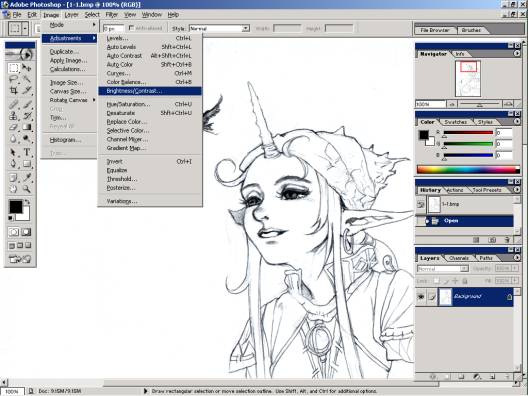The image size is (528, 396).
Task: Choose Brightness/Contrast from Adjustments submenu
Action: click(x=150, y=91)
